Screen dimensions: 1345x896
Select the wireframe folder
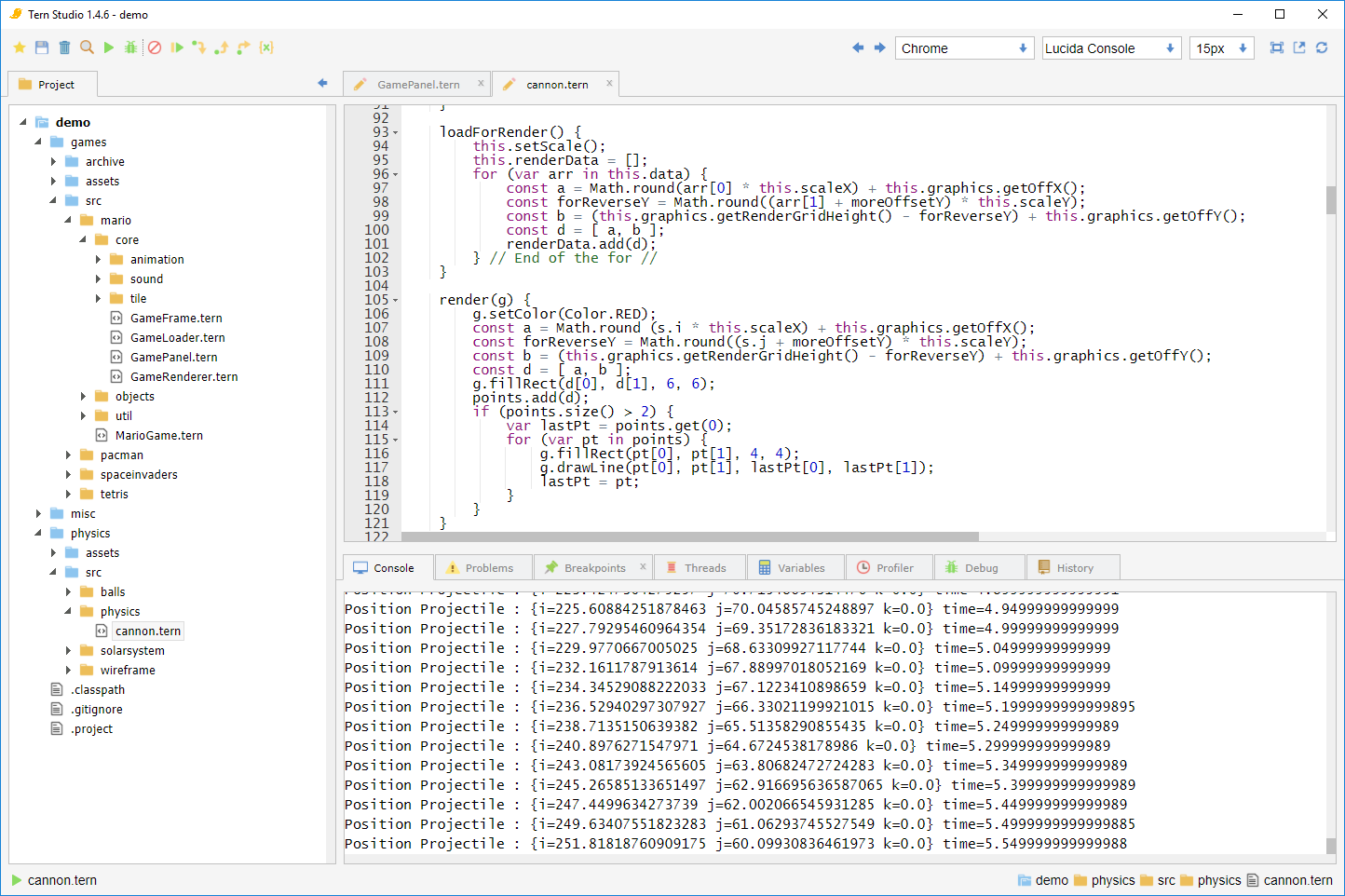(x=128, y=671)
